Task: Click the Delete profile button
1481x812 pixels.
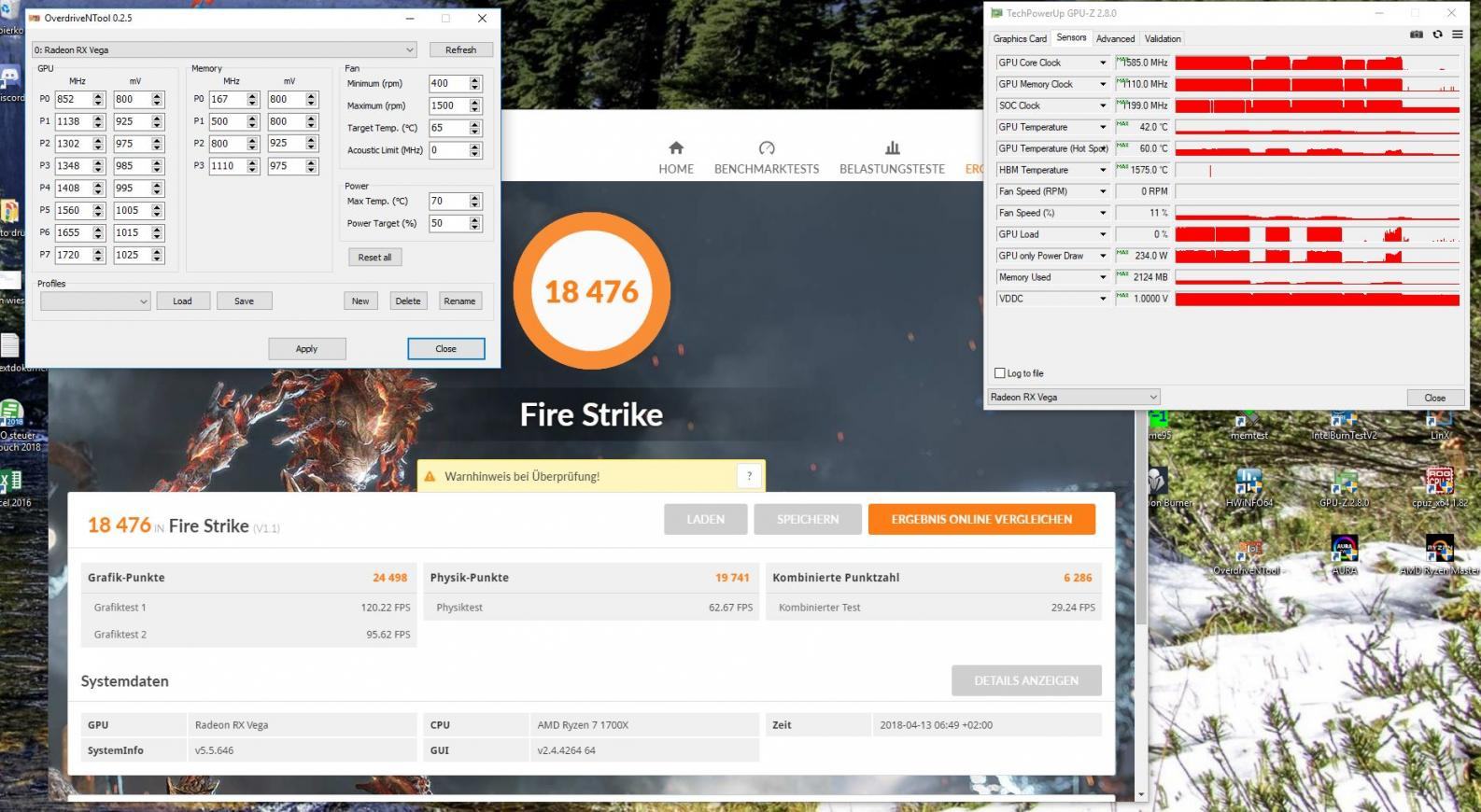Action: point(408,301)
